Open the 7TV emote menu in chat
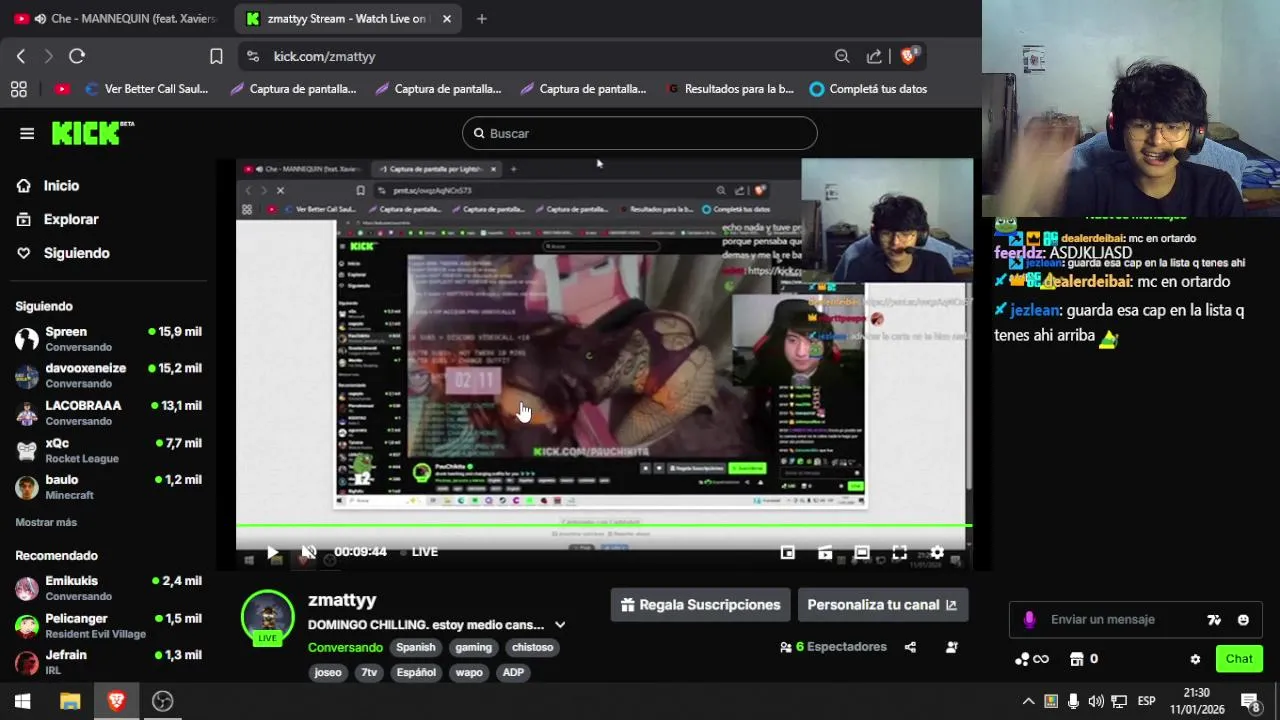 1214,620
